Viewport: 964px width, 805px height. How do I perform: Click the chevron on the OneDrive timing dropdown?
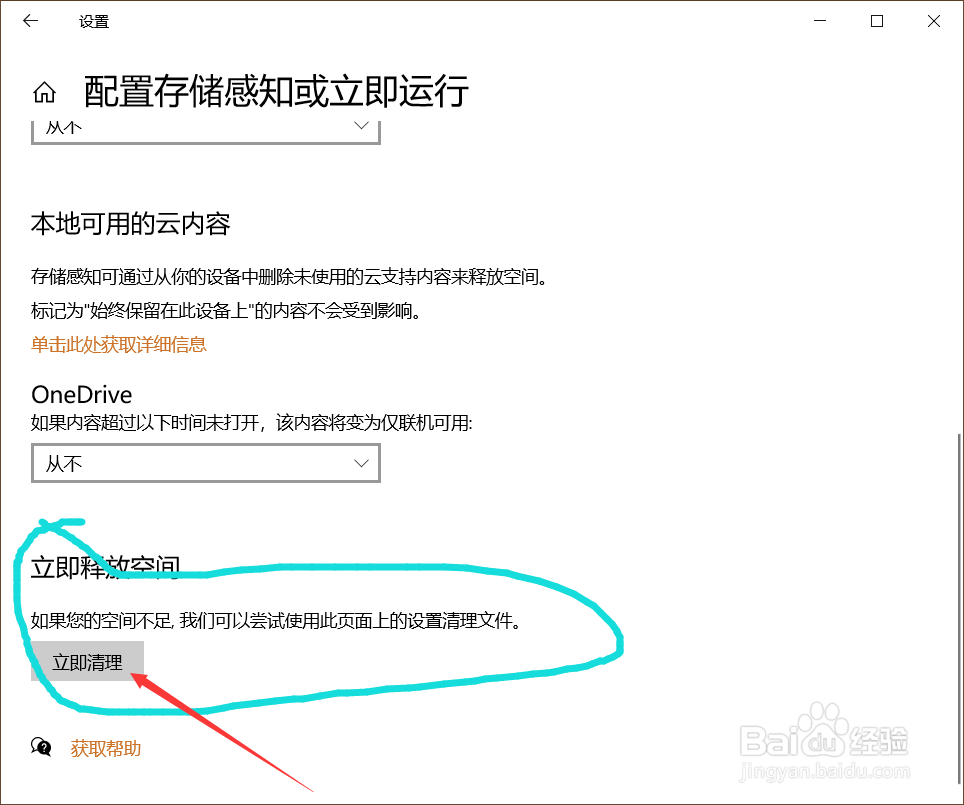click(360, 463)
